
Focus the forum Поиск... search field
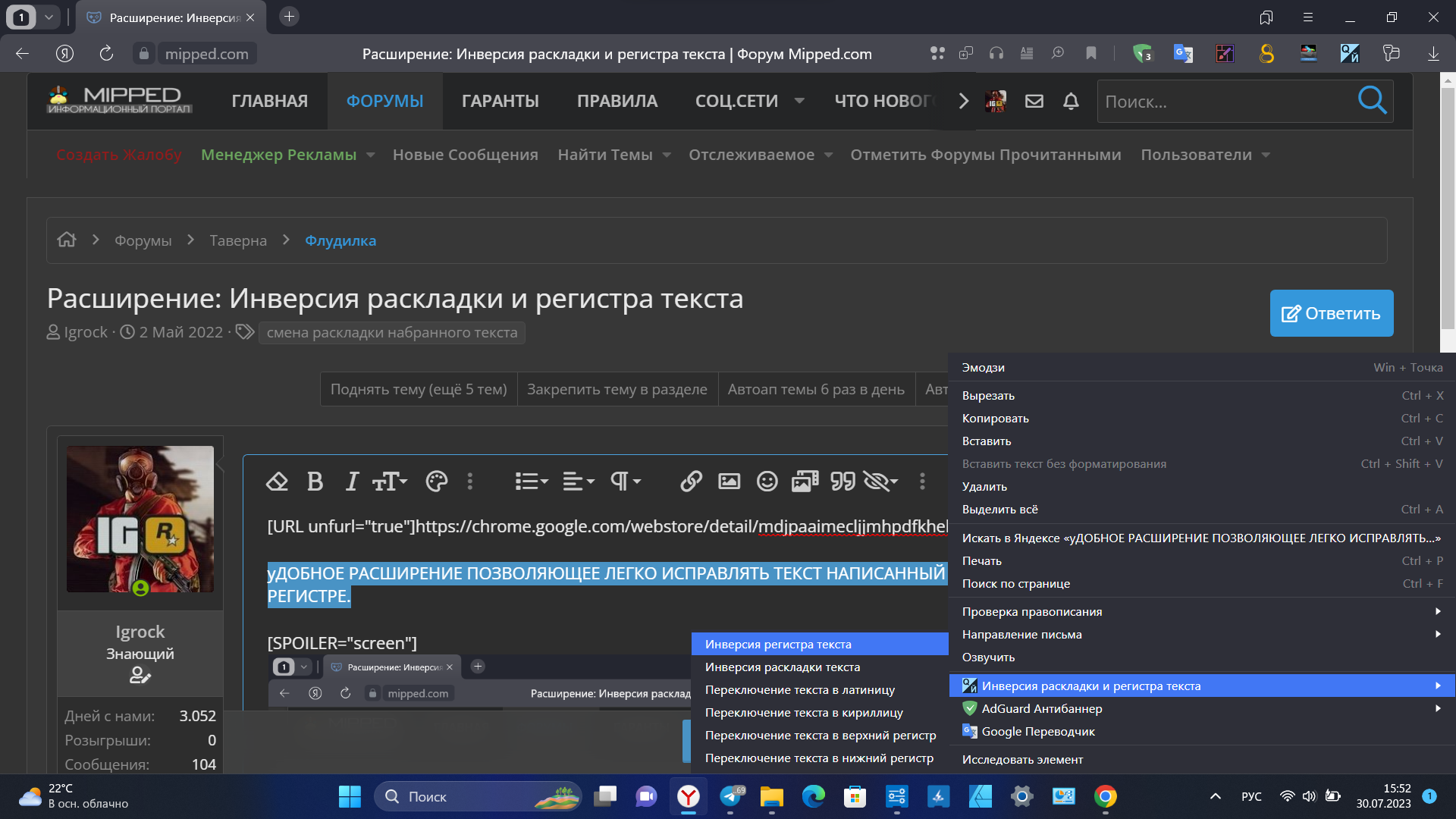(1227, 101)
